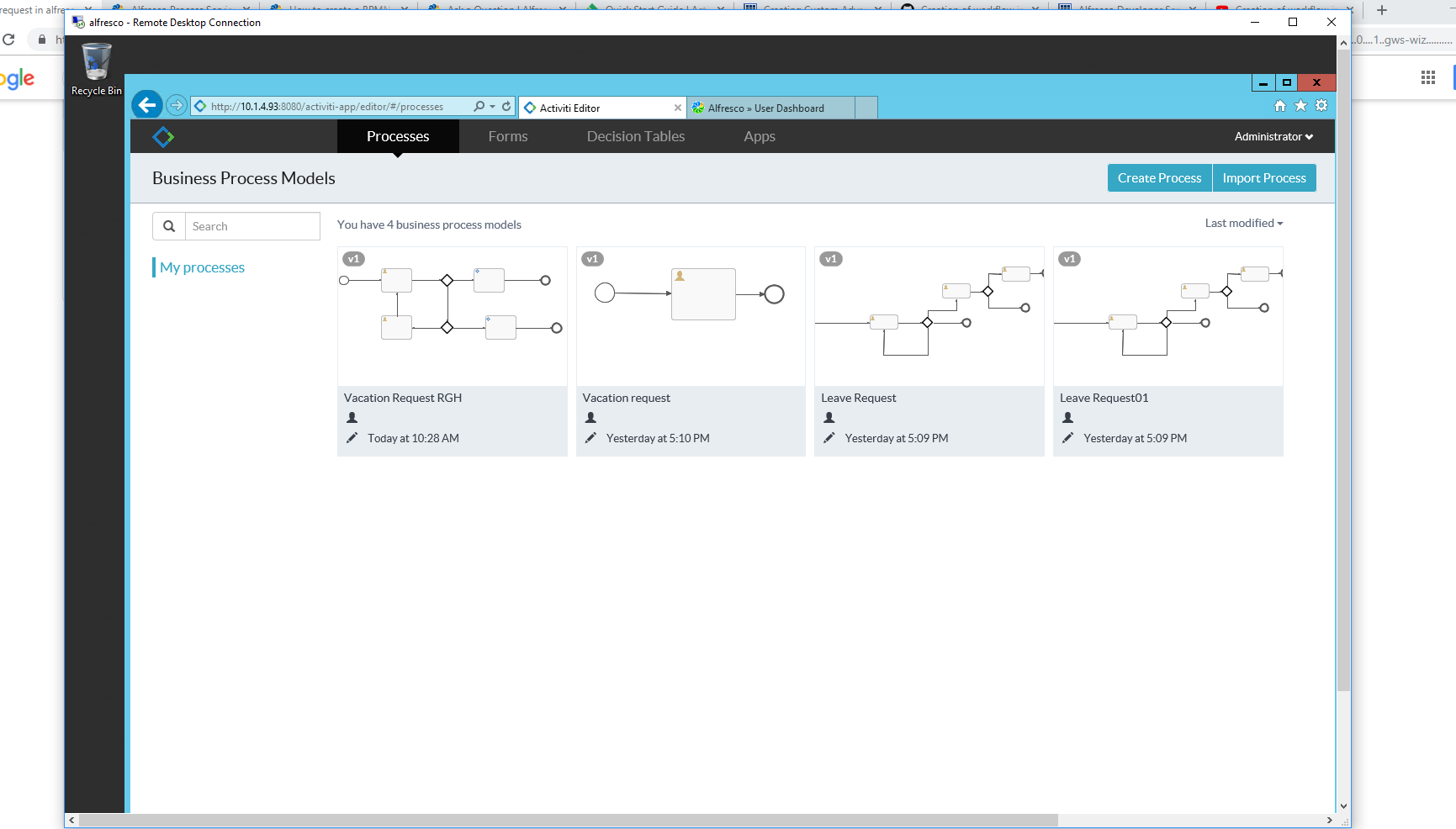Open Leave Request diagram thumbnail

(x=929, y=316)
